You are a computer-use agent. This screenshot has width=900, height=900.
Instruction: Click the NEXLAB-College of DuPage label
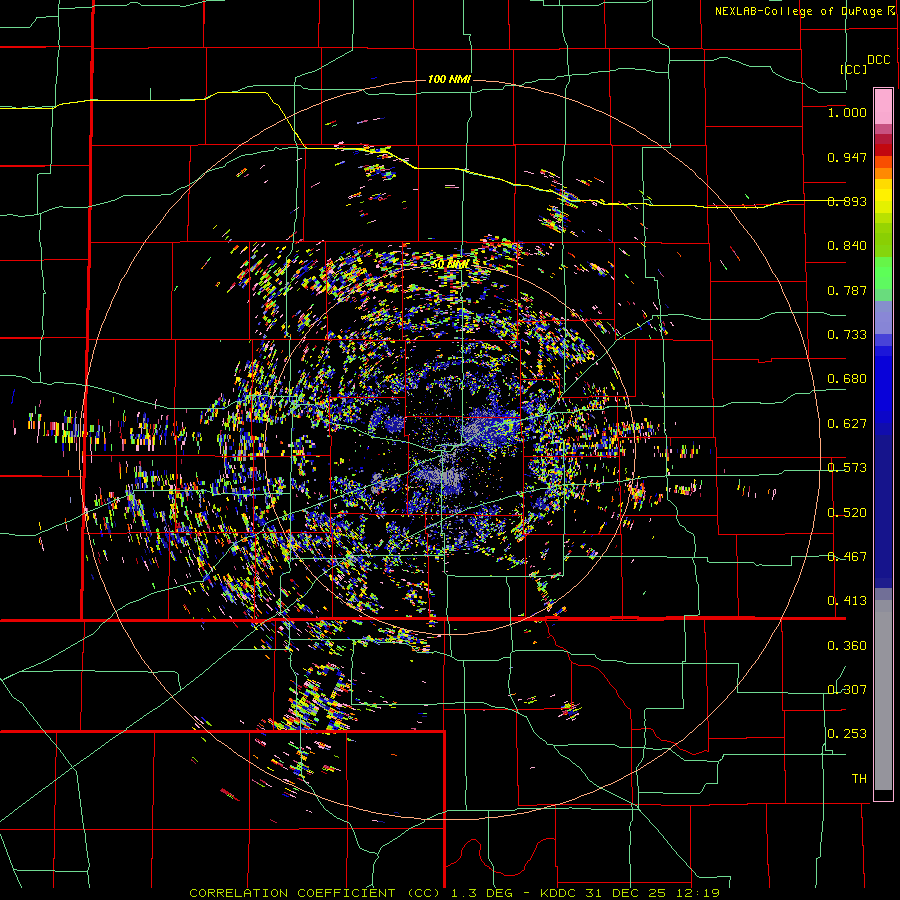coord(800,11)
